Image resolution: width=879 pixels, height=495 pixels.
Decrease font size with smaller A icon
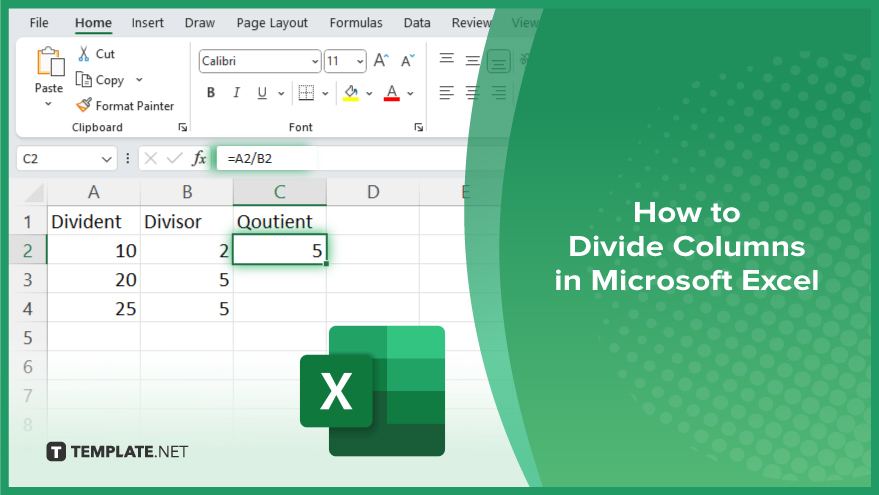coord(408,61)
